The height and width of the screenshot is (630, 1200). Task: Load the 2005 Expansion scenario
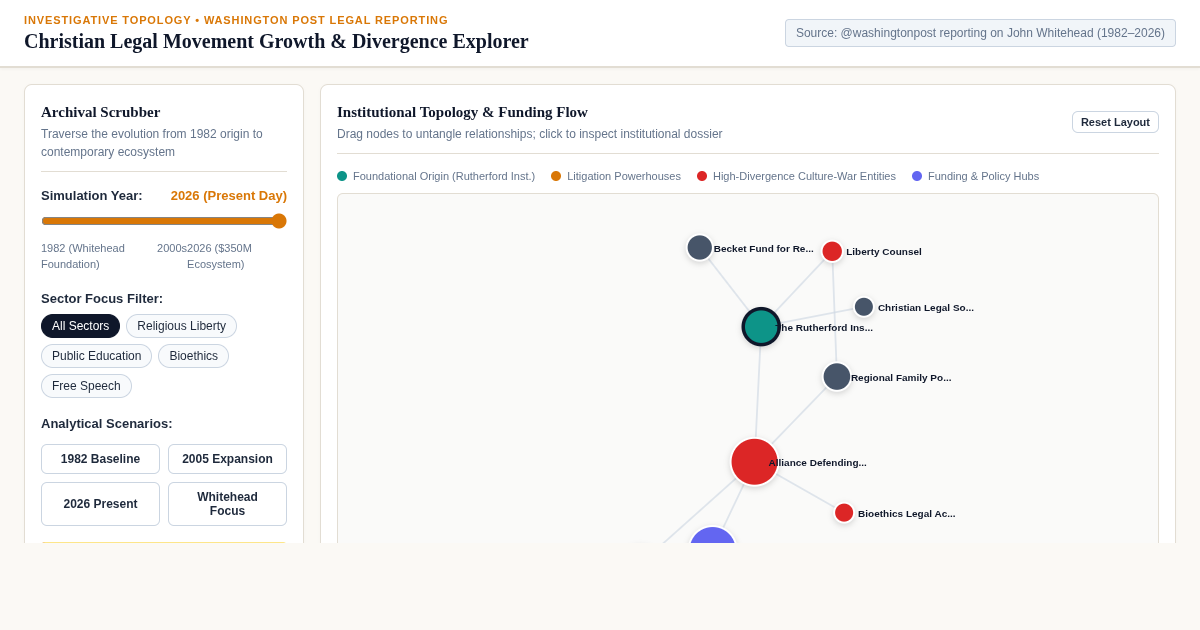click(x=227, y=459)
